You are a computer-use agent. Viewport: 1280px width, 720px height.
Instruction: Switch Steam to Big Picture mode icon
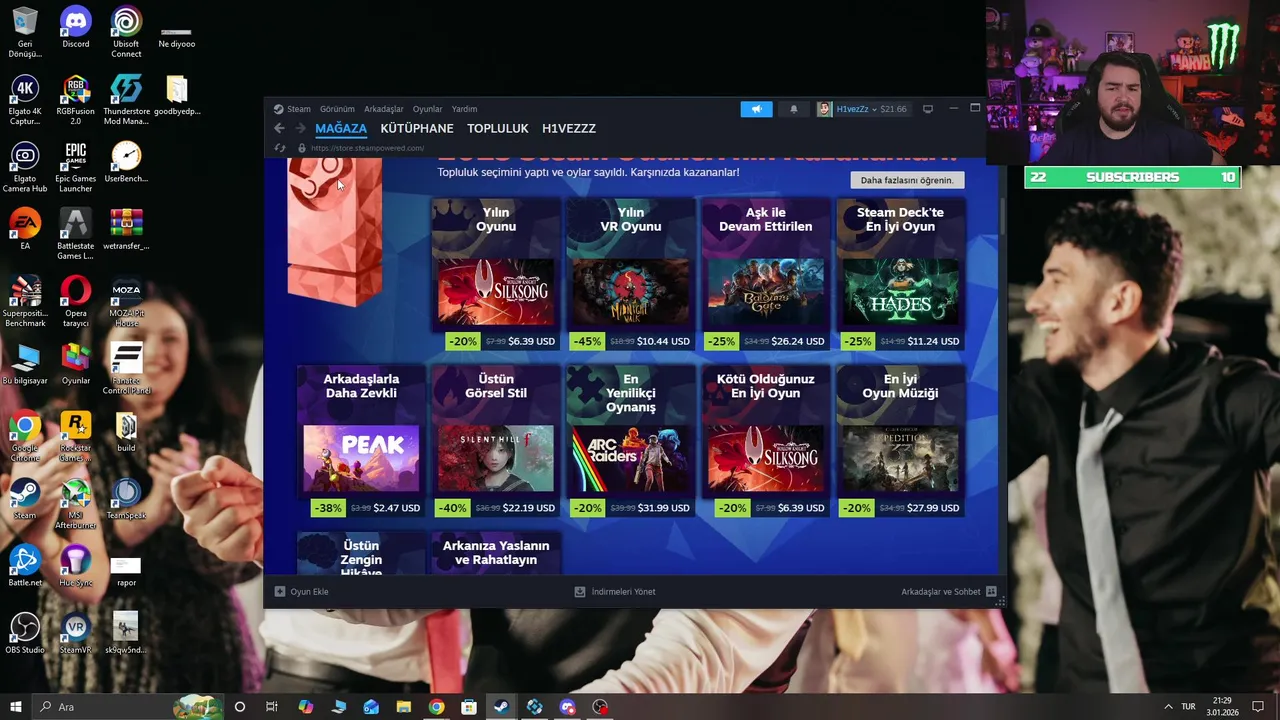pos(928,109)
